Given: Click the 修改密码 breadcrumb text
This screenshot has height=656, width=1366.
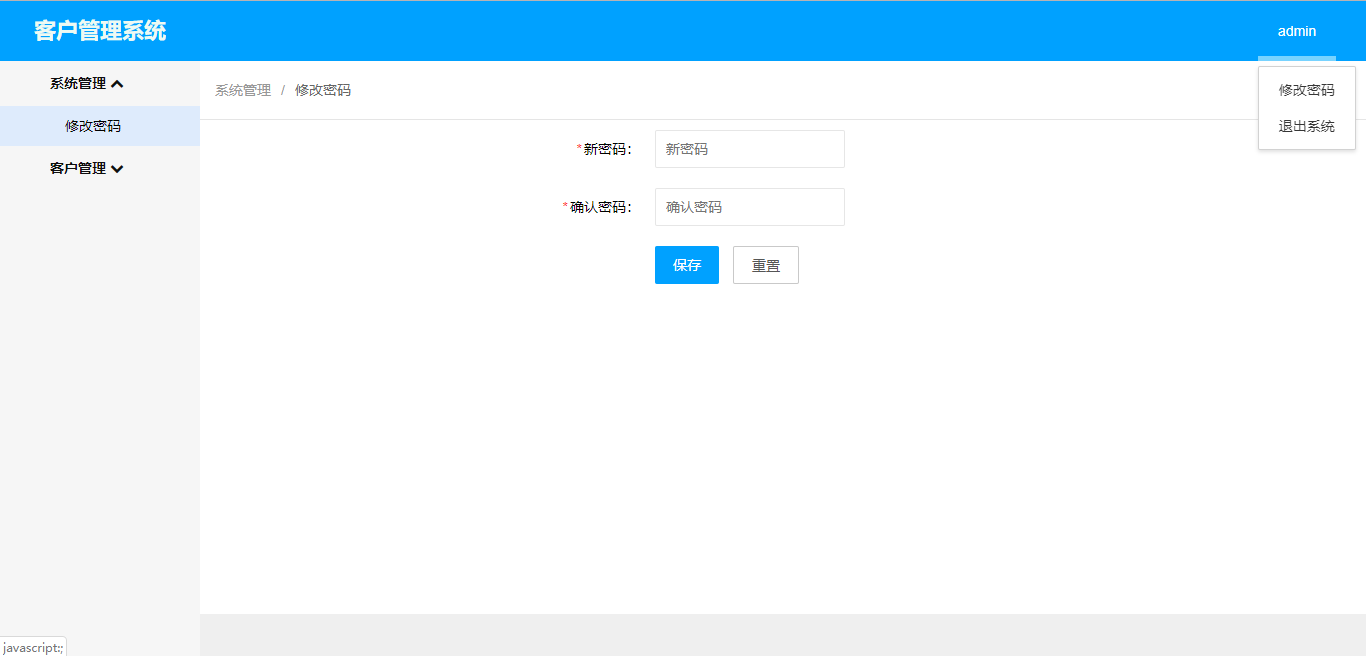Looking at the screenshot, I should [x=323, y=90].
